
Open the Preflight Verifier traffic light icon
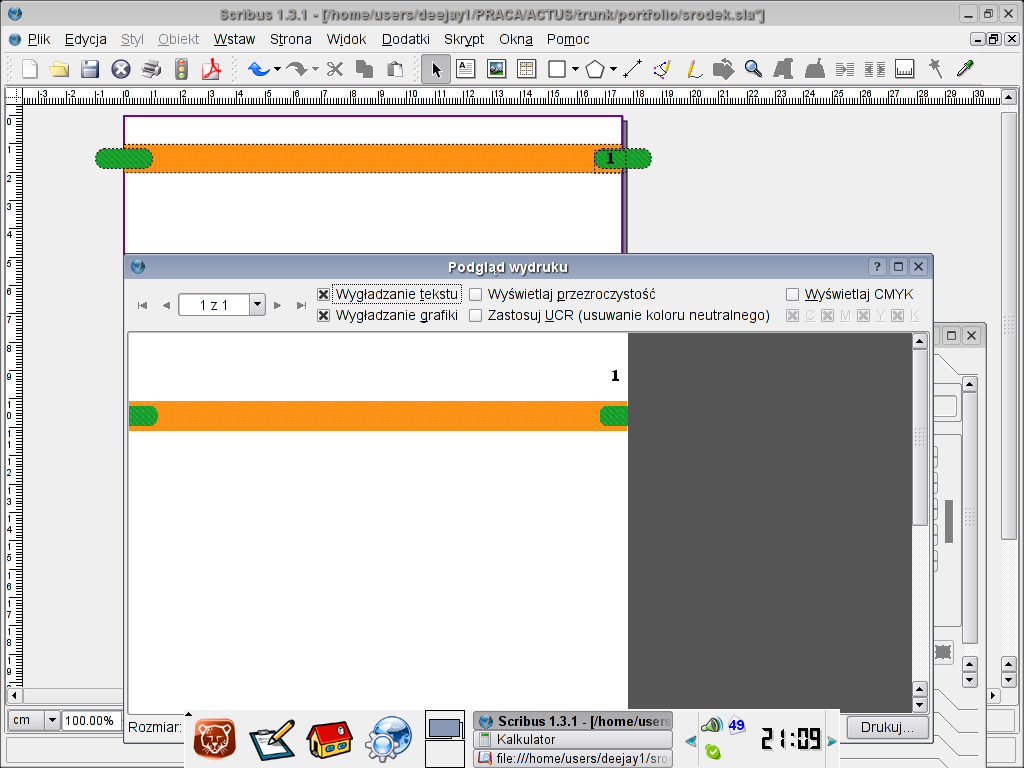coord(181,69)
